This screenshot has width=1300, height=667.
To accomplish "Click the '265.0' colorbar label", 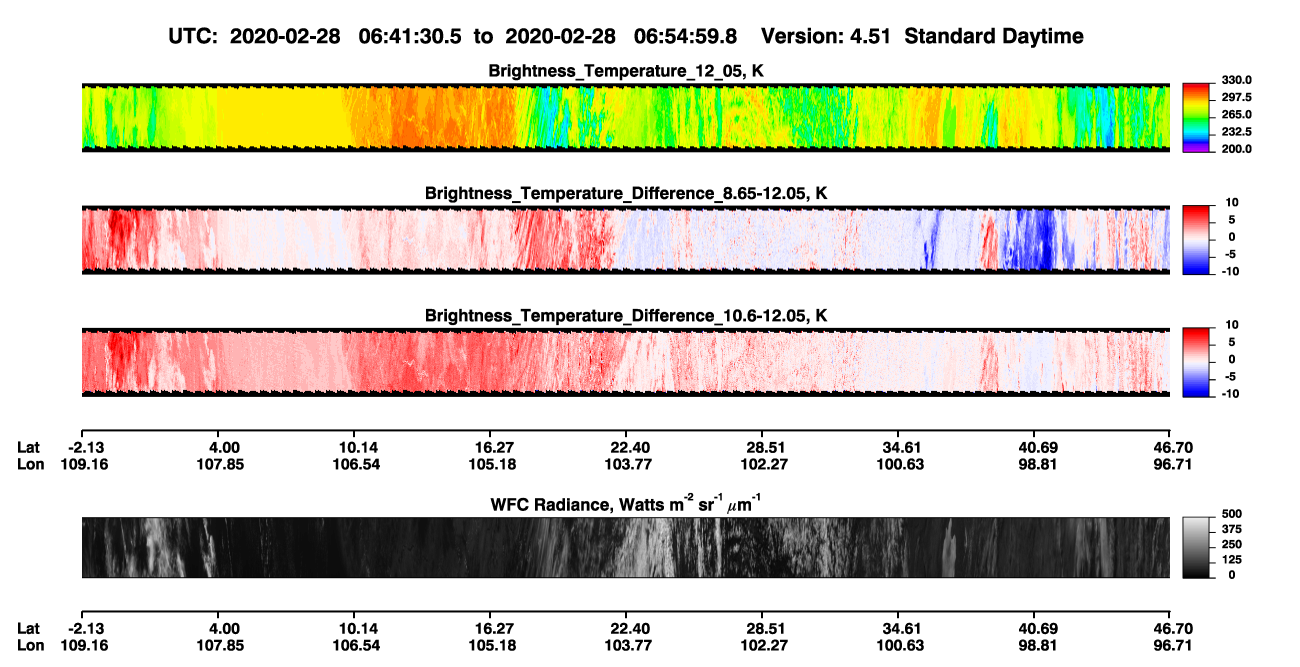I will point(1237,115).
